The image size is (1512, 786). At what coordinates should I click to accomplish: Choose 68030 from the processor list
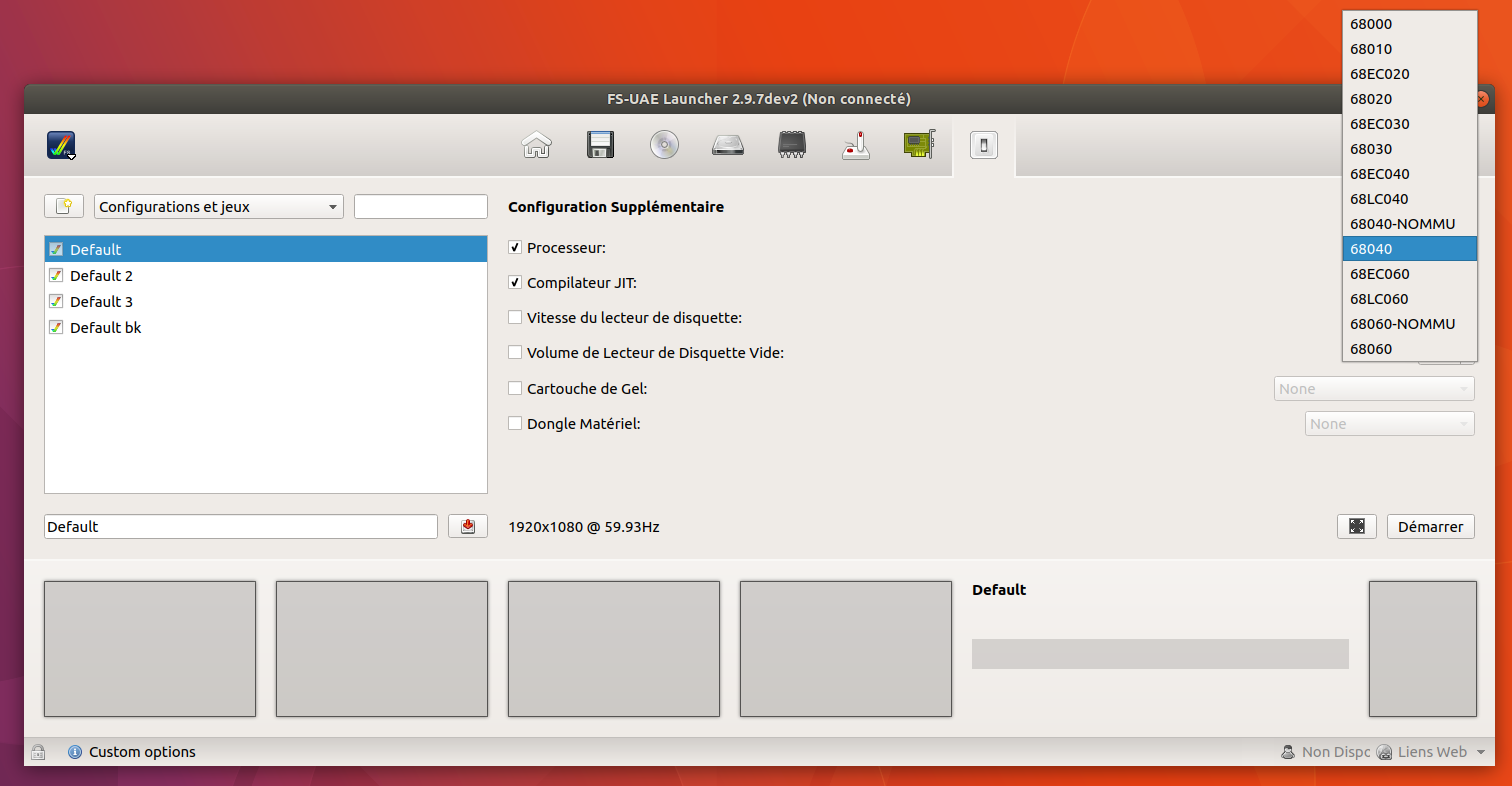(x=1410, y=149)
